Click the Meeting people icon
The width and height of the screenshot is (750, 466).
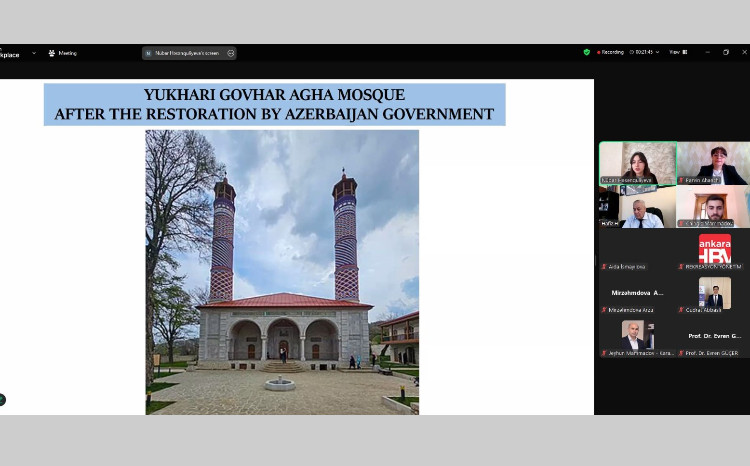51,53
